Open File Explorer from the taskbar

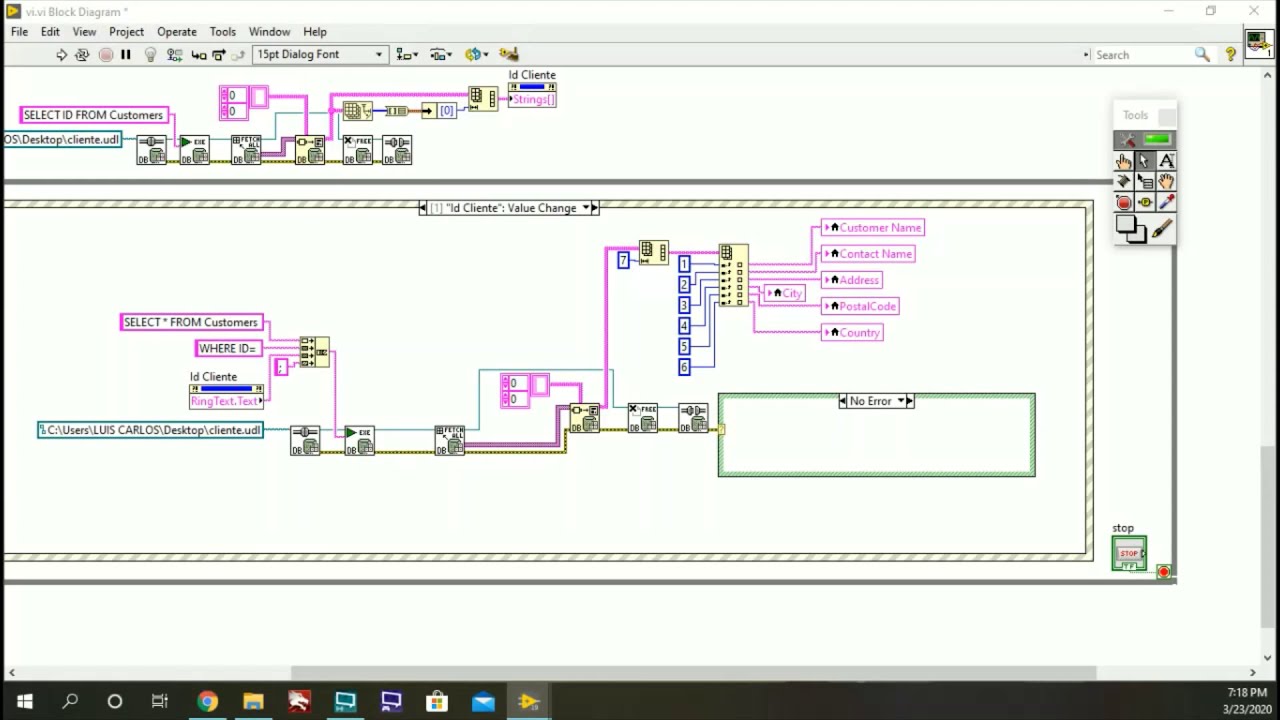[x=253, y=701]
